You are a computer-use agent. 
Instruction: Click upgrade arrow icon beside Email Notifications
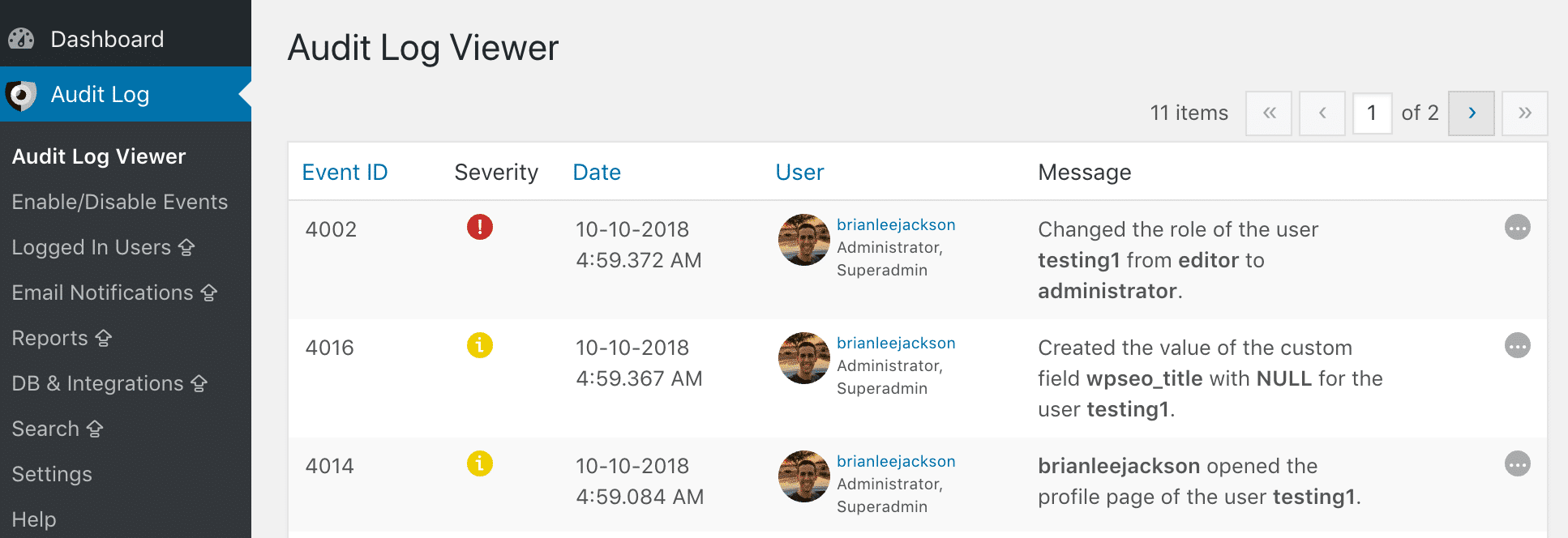209,292
